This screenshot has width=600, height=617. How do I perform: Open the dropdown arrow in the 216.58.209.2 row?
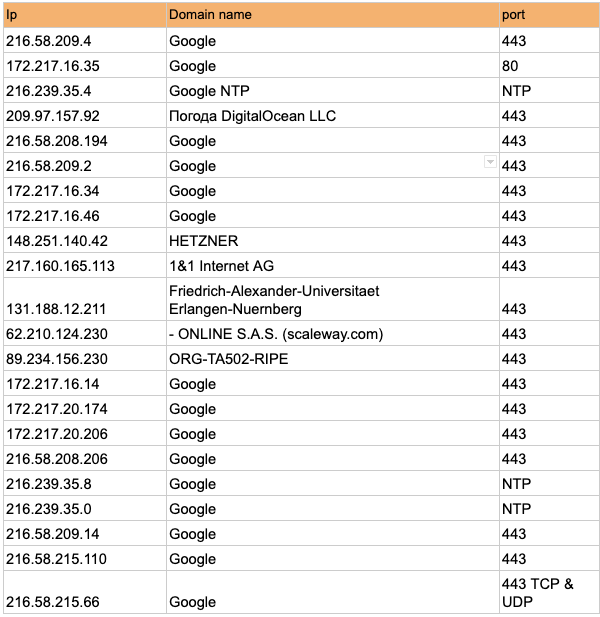pos(490,162)
